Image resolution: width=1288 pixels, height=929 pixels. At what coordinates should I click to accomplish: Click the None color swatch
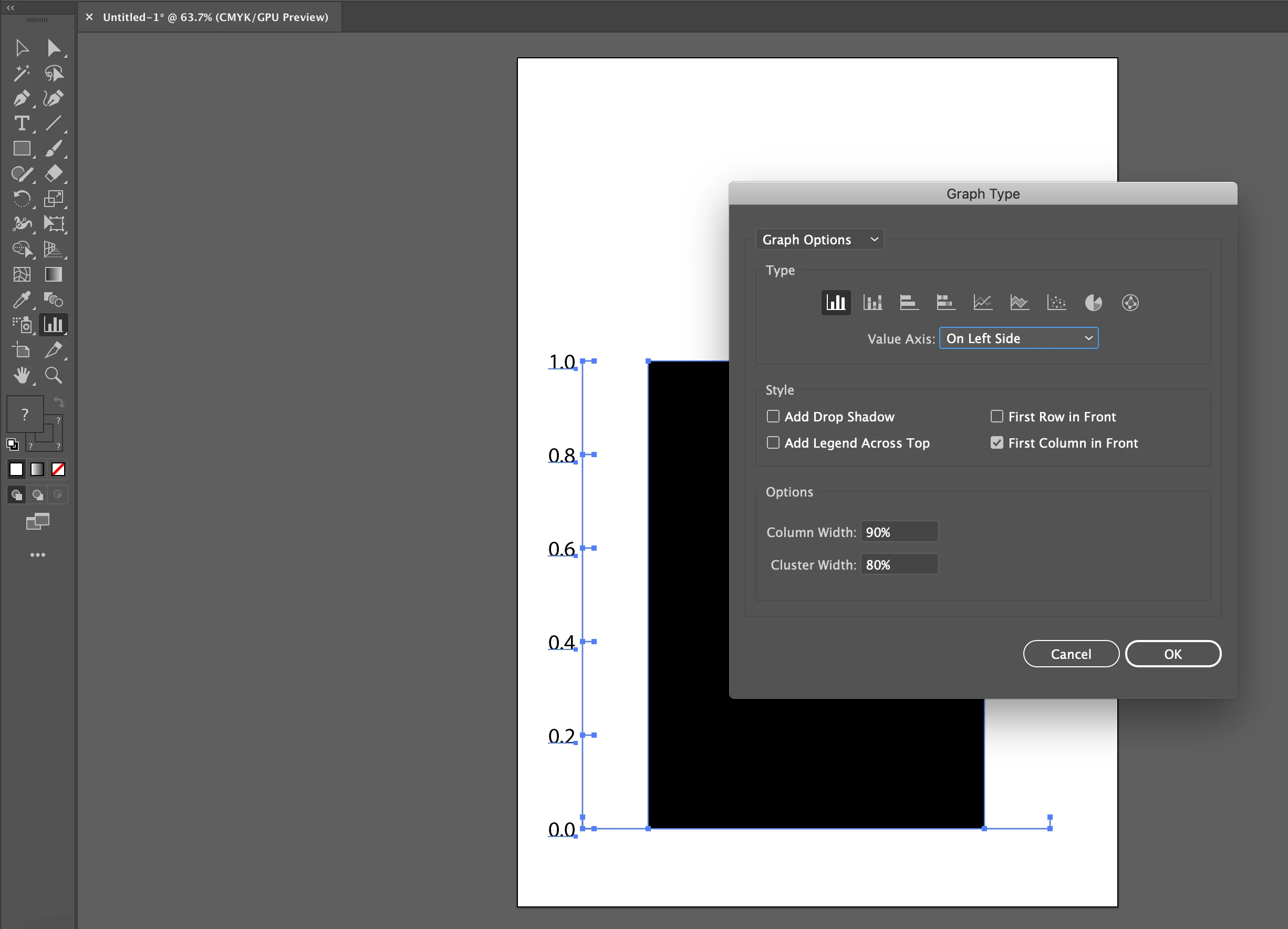(58, 469)
